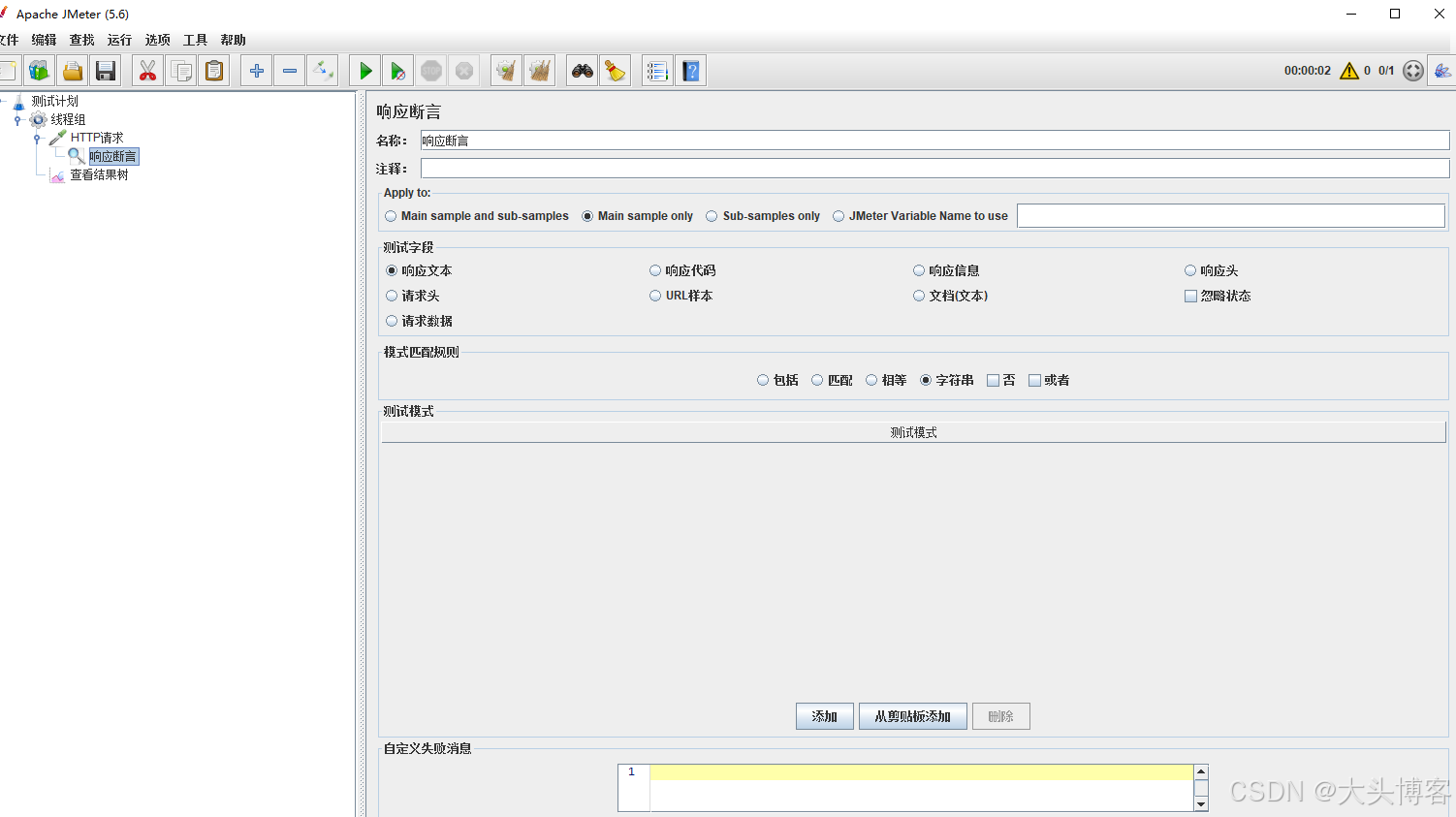Select 响应头 as the test field

(x=1211, y=270)
